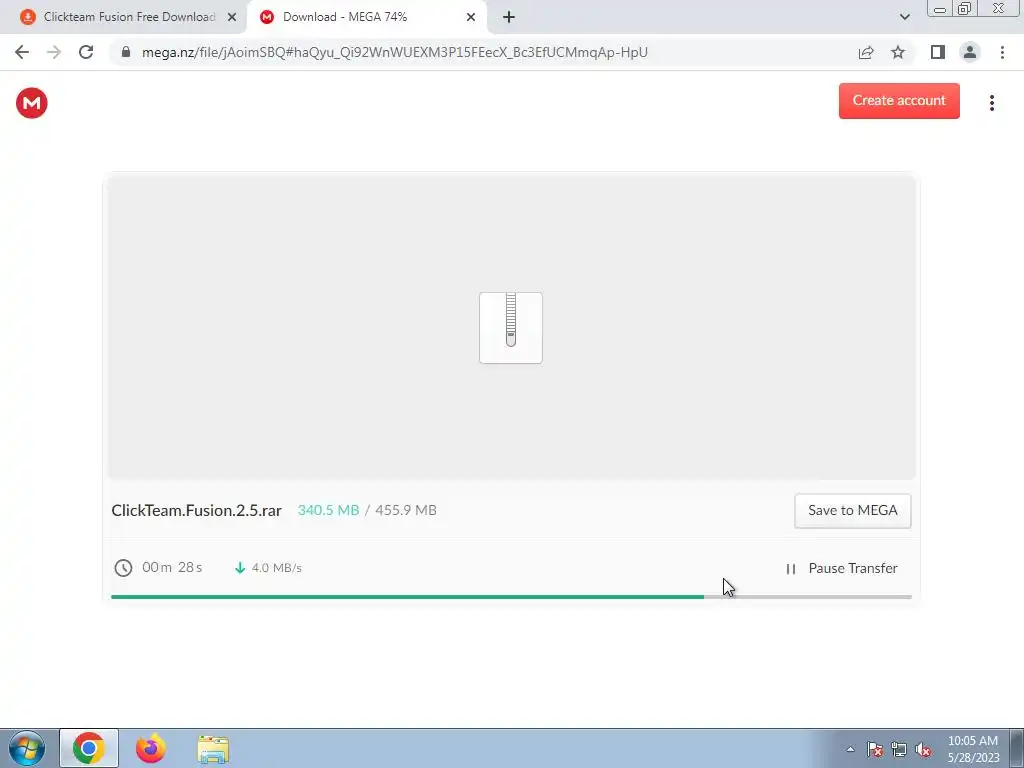Go back to previous page
The image size is (1024, 768).
point(22,52)
